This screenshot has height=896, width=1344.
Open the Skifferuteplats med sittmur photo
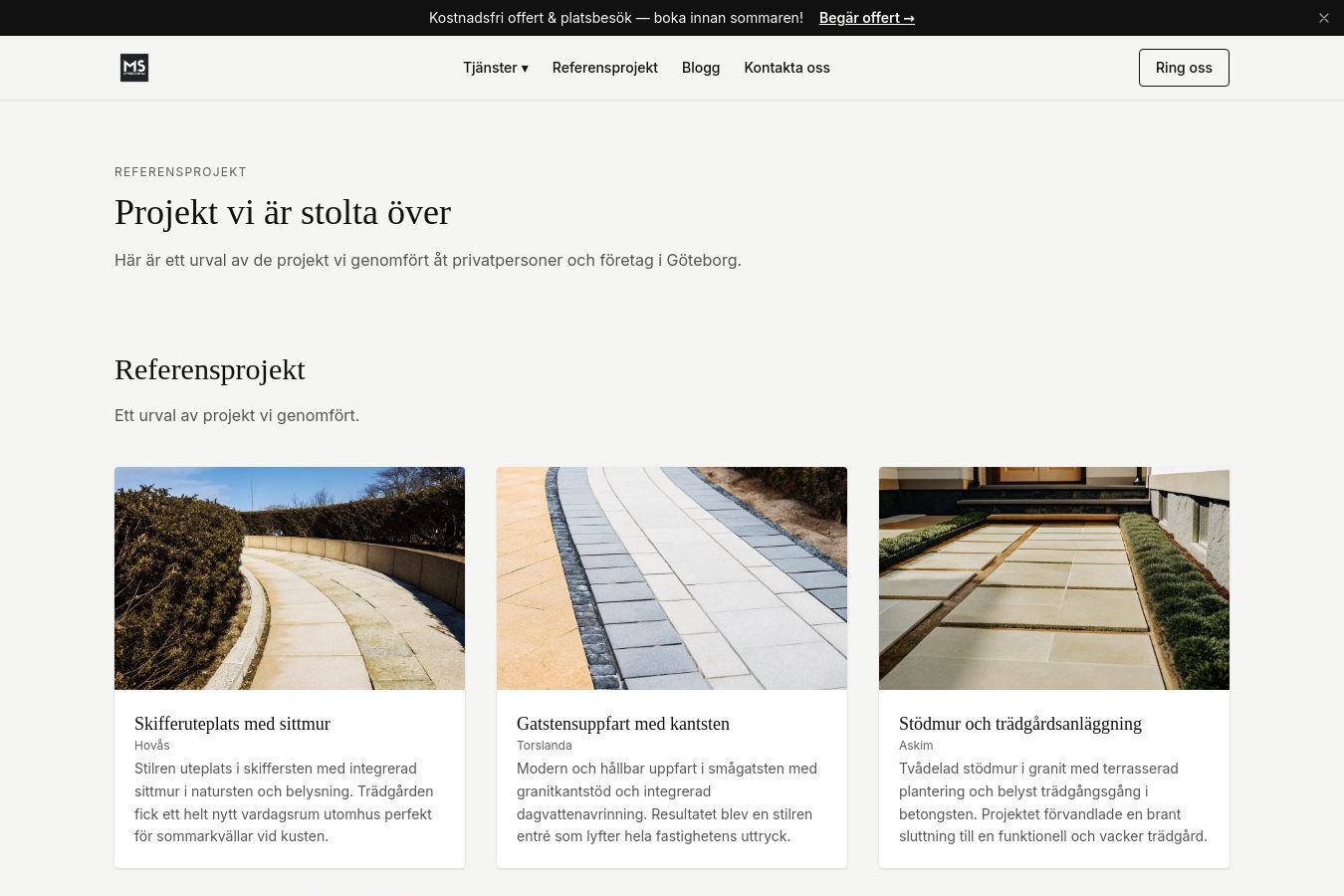(290, 578)
